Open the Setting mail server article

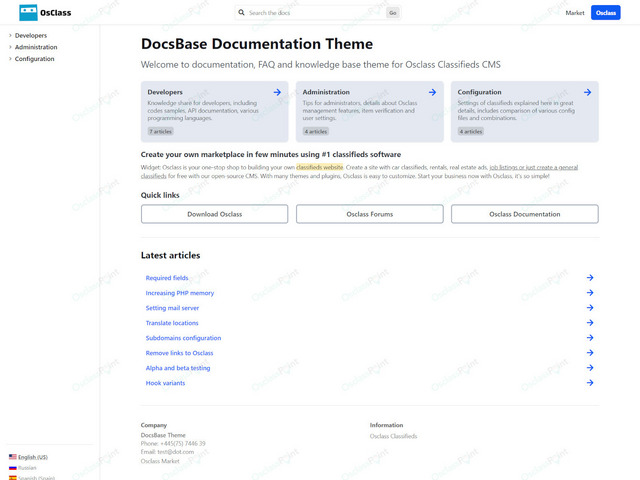172,308
